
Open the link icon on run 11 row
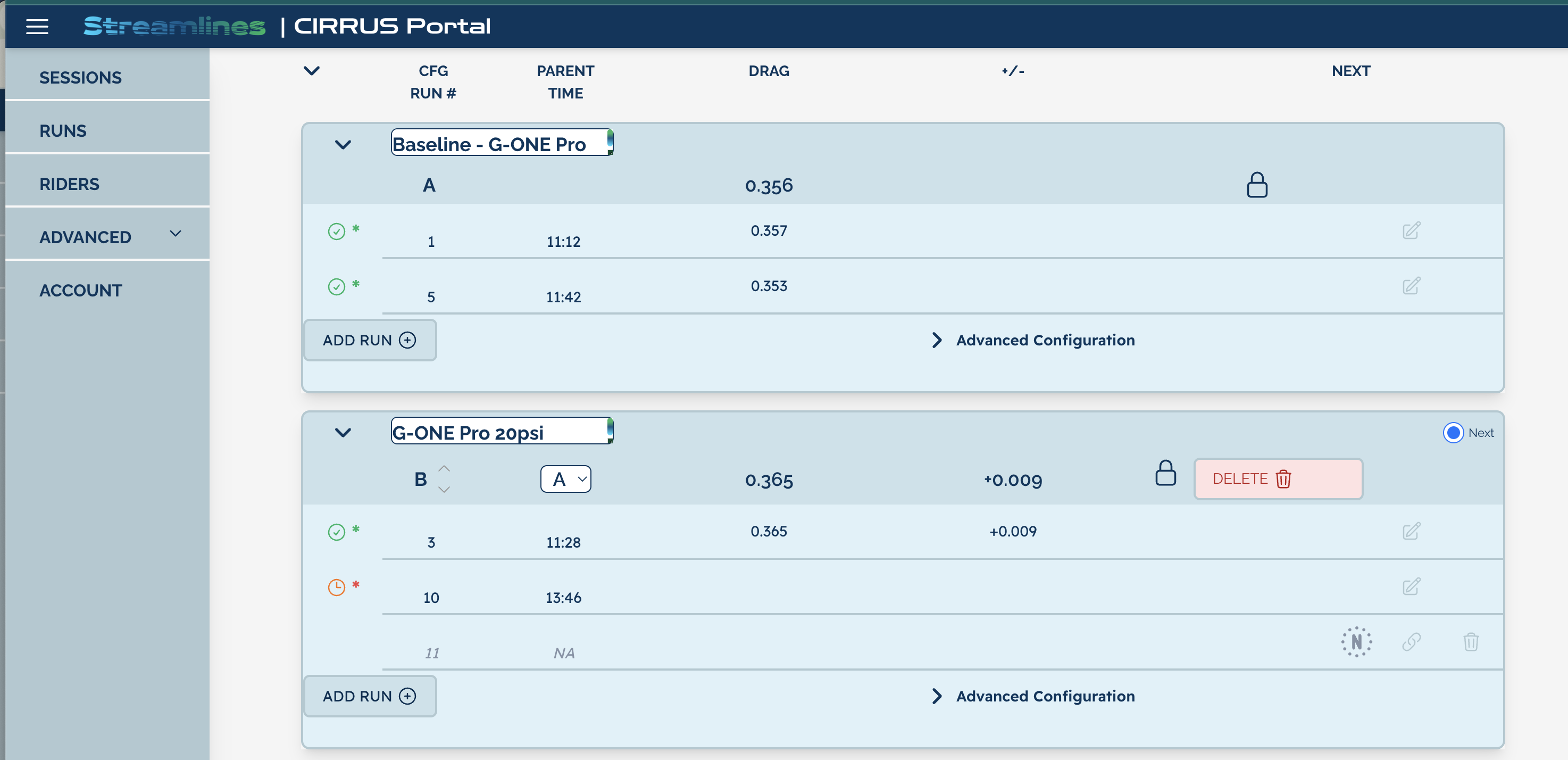1412,641
